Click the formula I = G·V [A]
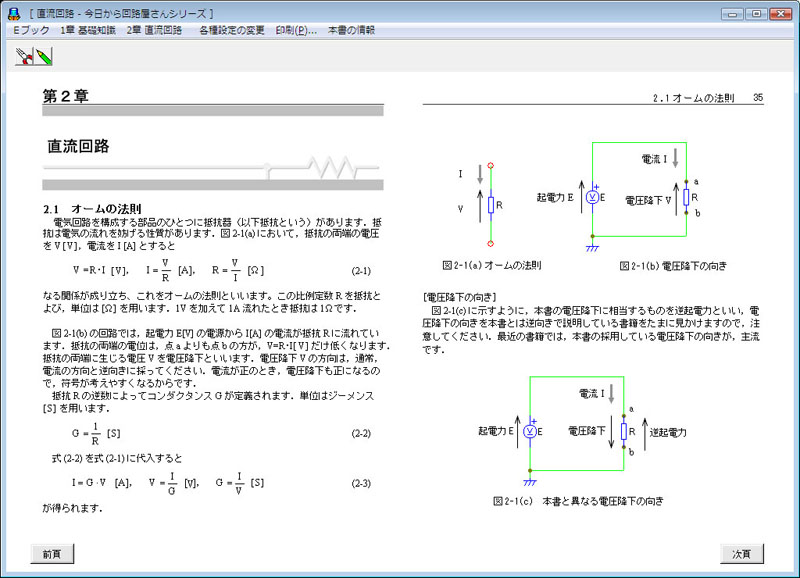Viewport: 800px width, 578px height. tap(102, 483)
